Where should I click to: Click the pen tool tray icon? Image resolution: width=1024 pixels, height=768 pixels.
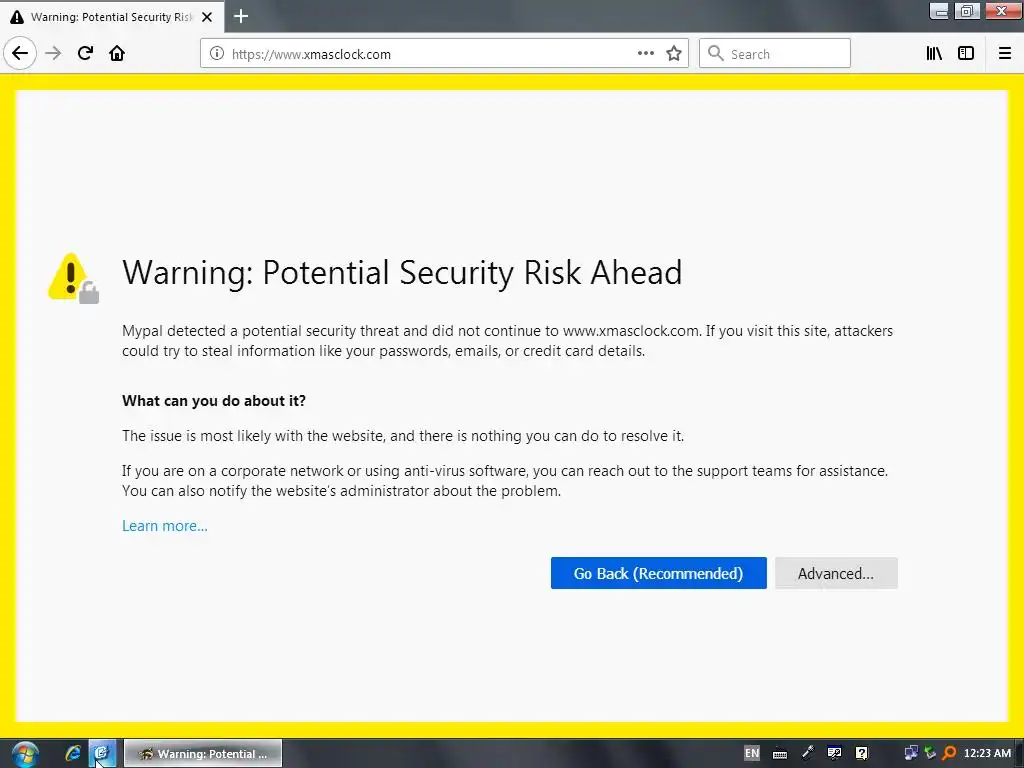coord(808,753)
